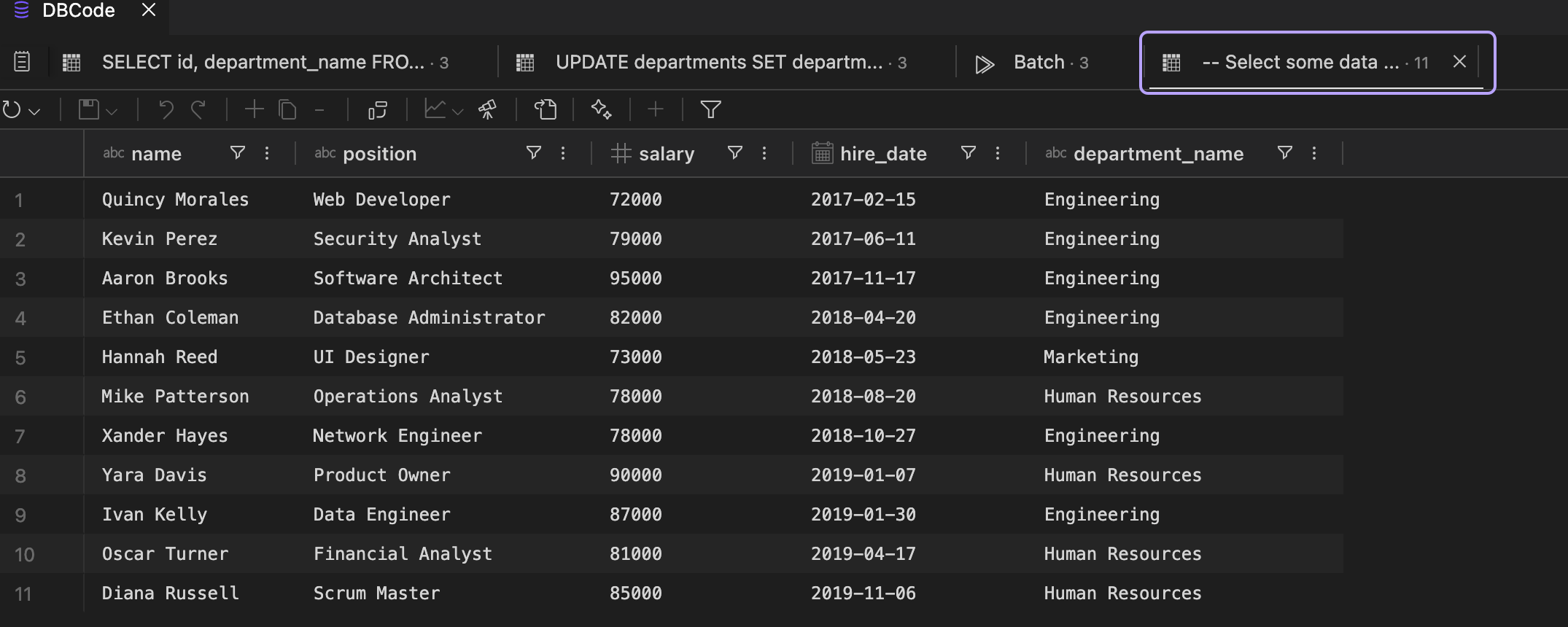Click the hire date '2018-08-20'

[863, 397]
